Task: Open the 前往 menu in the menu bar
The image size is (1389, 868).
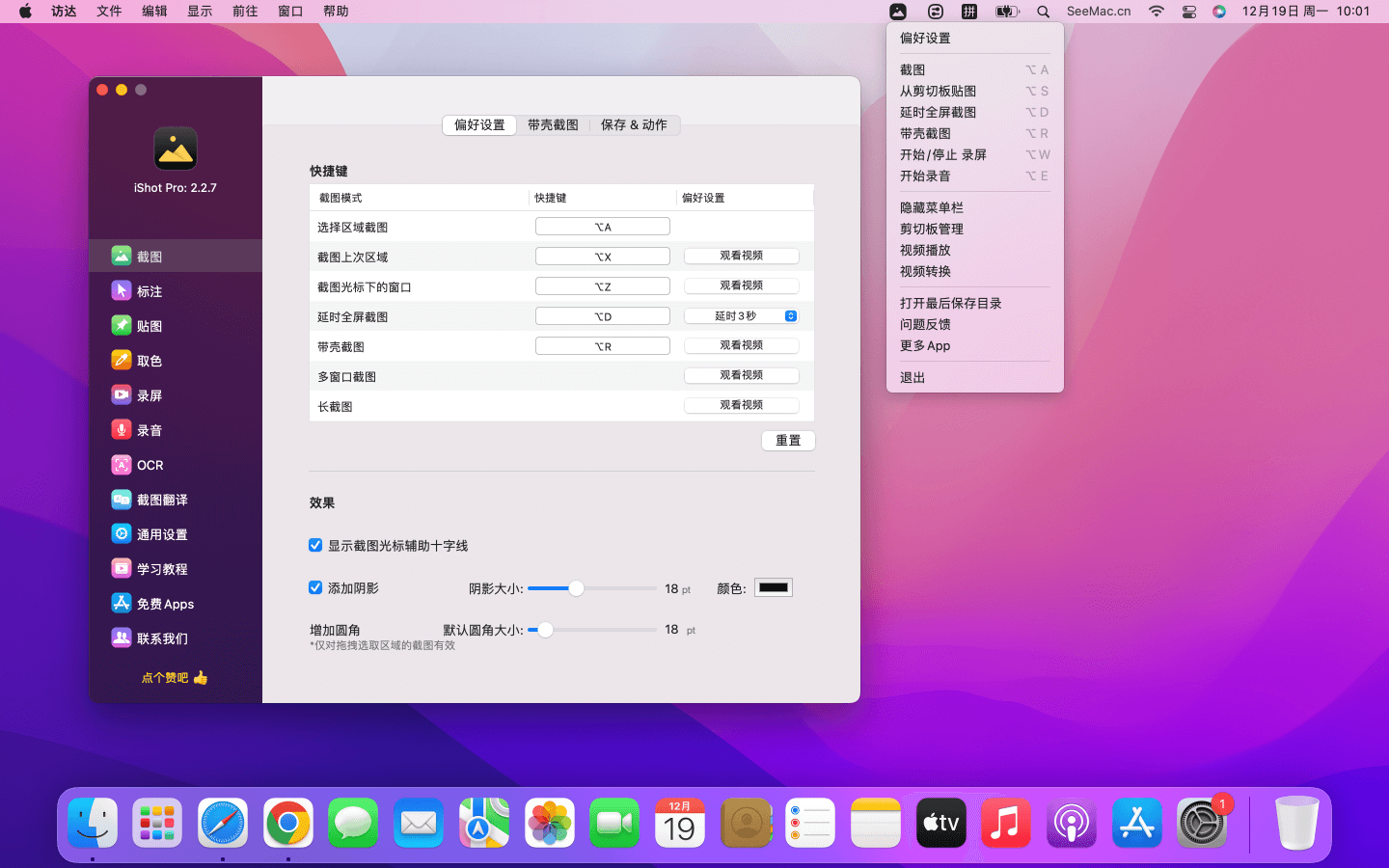Action: pyautogui.click(x=245, y=12)
